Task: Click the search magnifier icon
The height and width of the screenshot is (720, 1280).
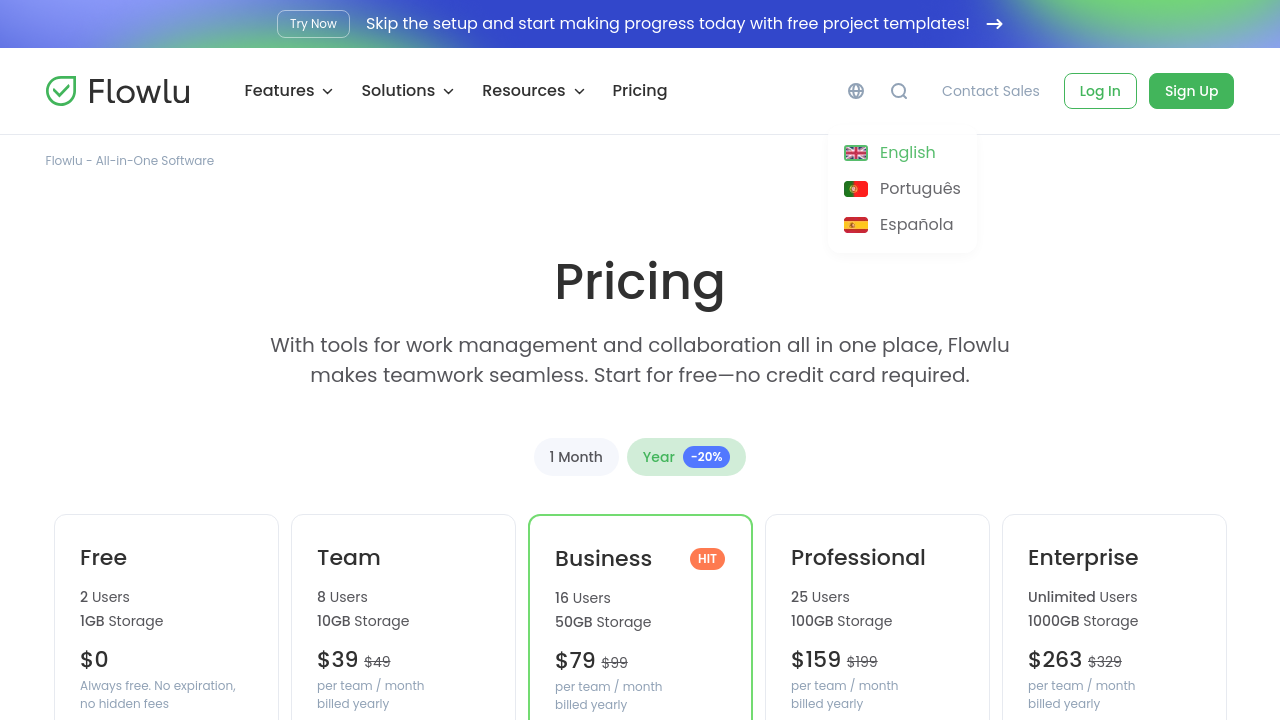Action: point(899,91)
